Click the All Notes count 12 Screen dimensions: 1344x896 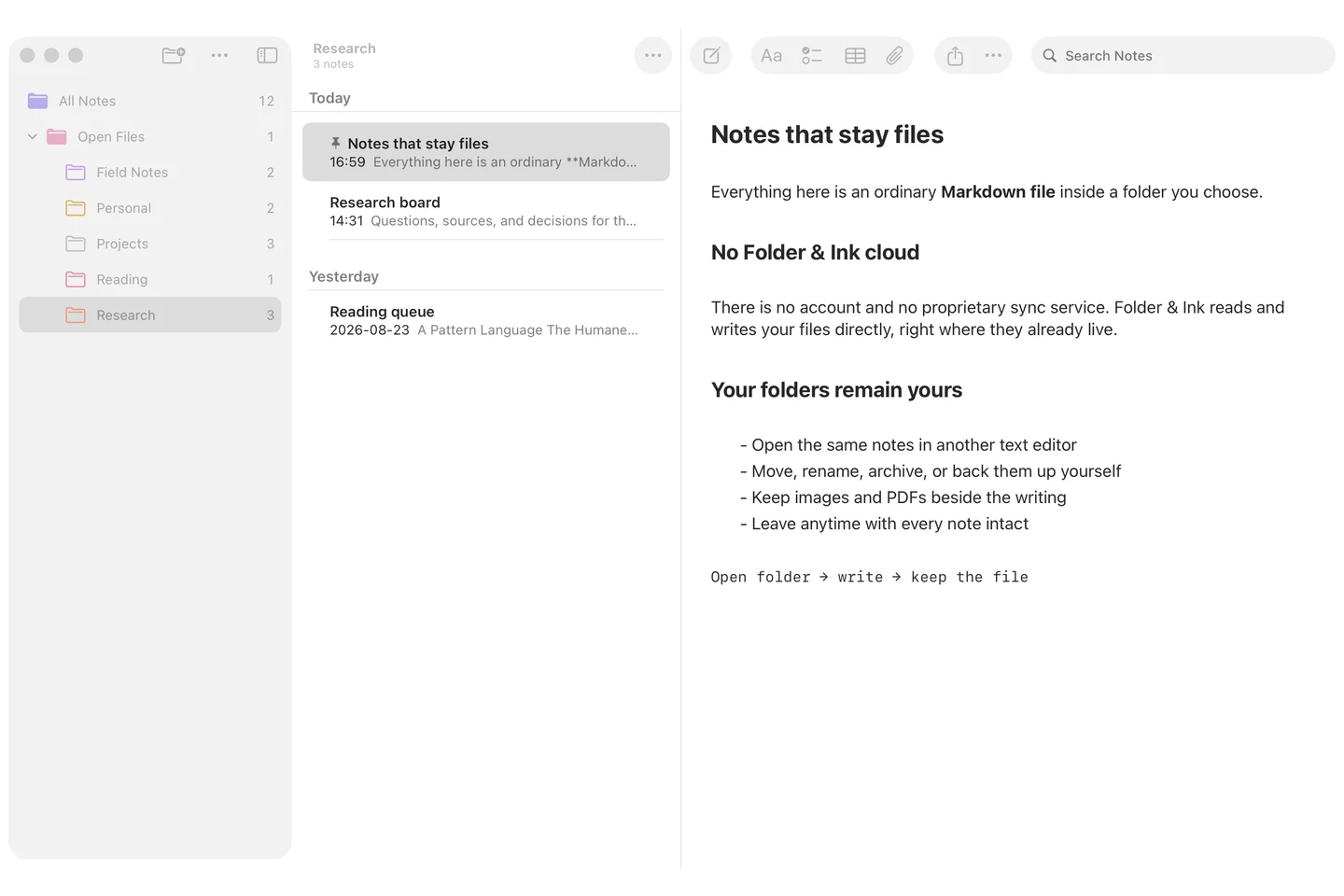pos(266,101)
